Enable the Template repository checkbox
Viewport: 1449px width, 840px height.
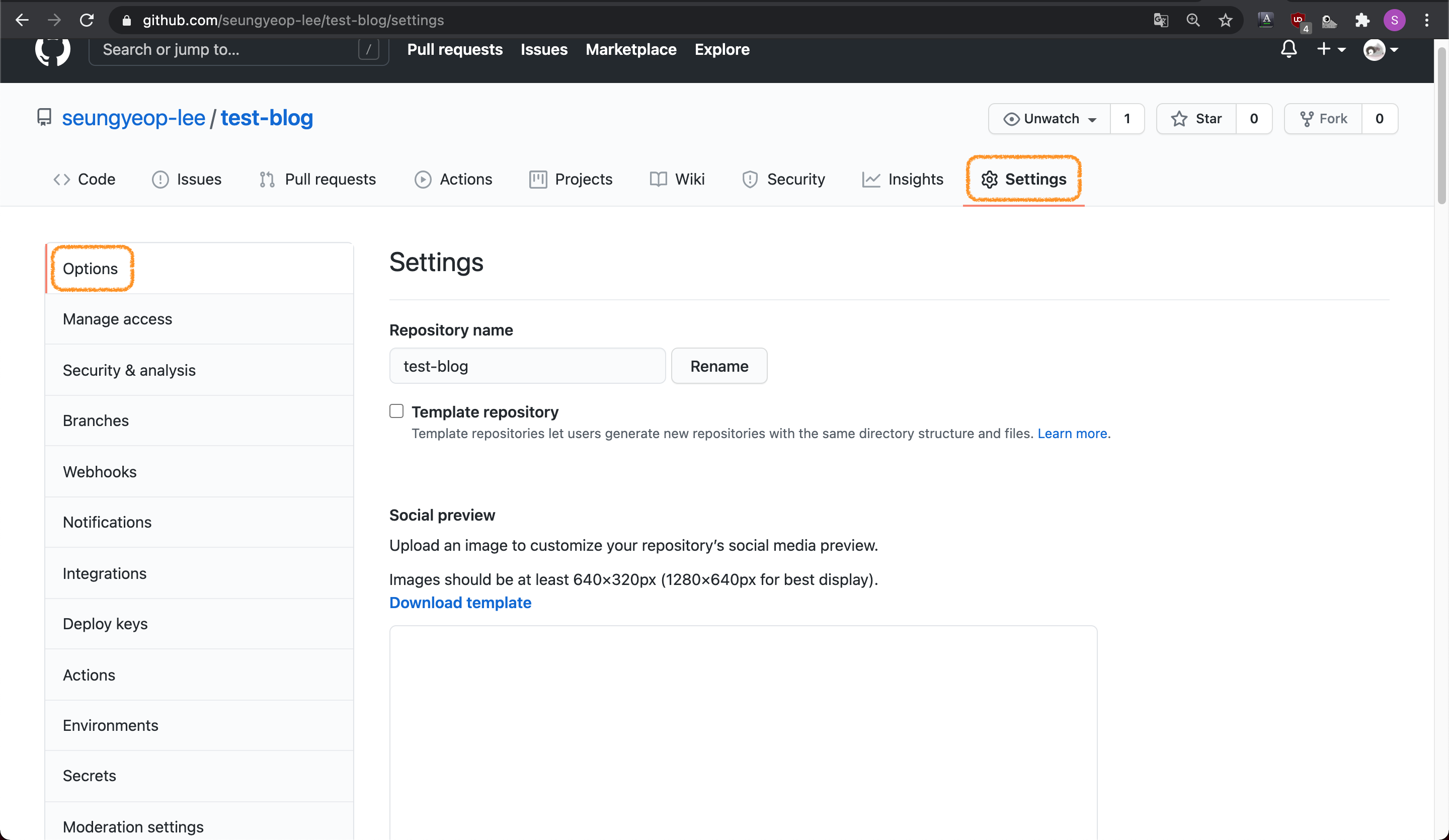point(396,410)
